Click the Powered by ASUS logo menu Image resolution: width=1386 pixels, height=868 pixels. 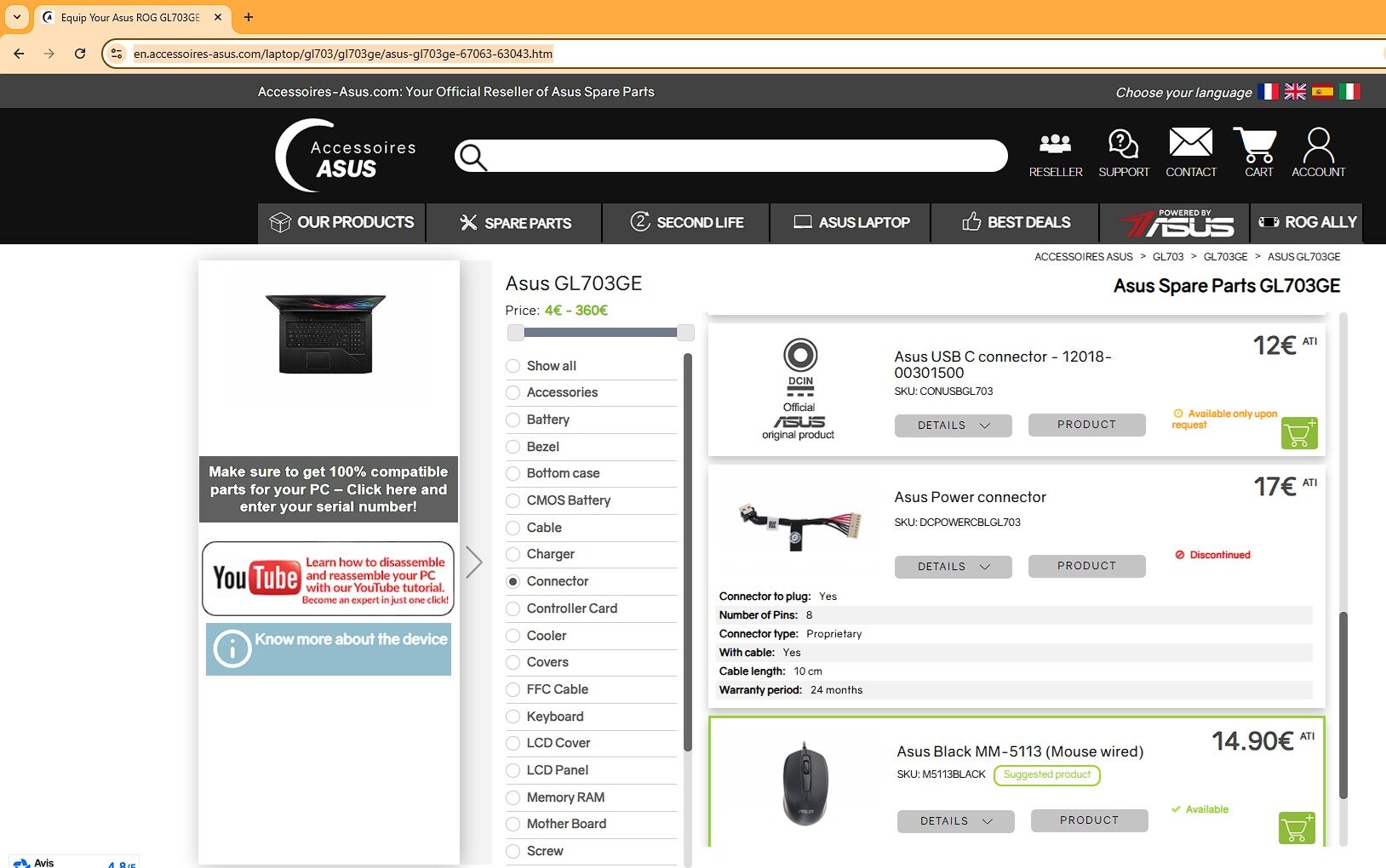[x=1175, y=223]
